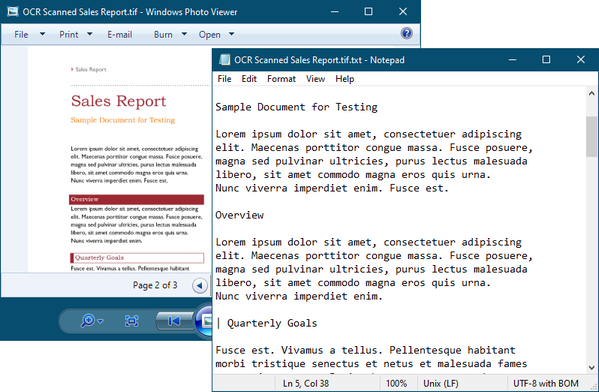The height and width of the screenshot is (392, 599).
Task: Click Open in Photo Viewer toolbar
Action: coord(209,34)
